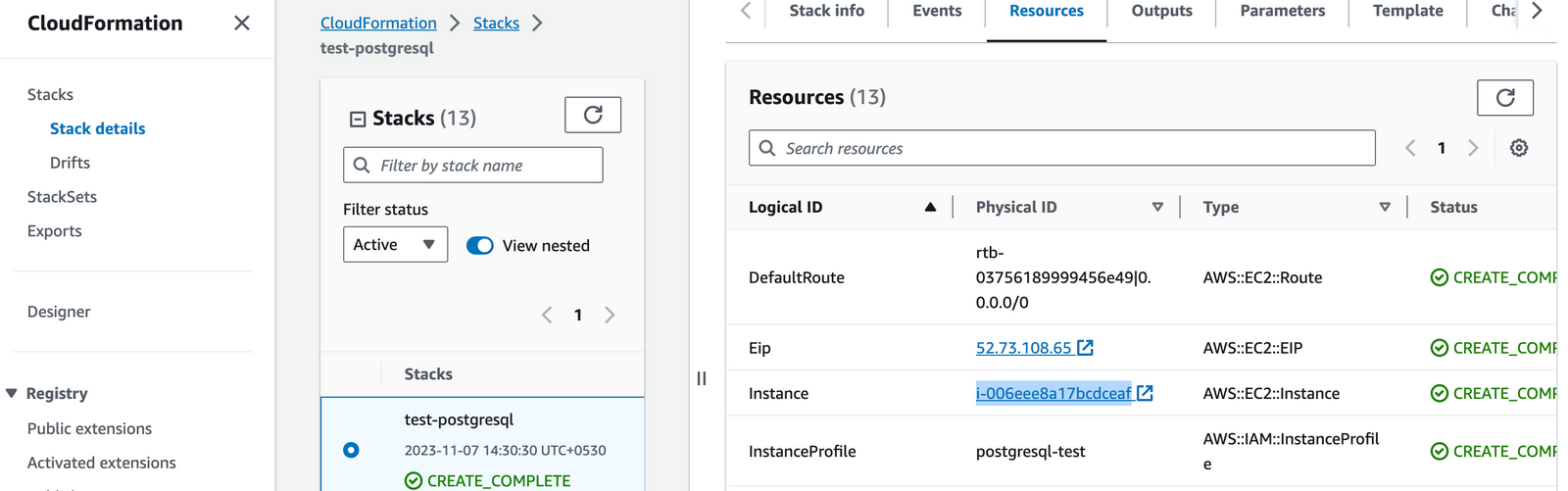Open the Template tab
The image size is (1568, 491).
point(1408,11)
